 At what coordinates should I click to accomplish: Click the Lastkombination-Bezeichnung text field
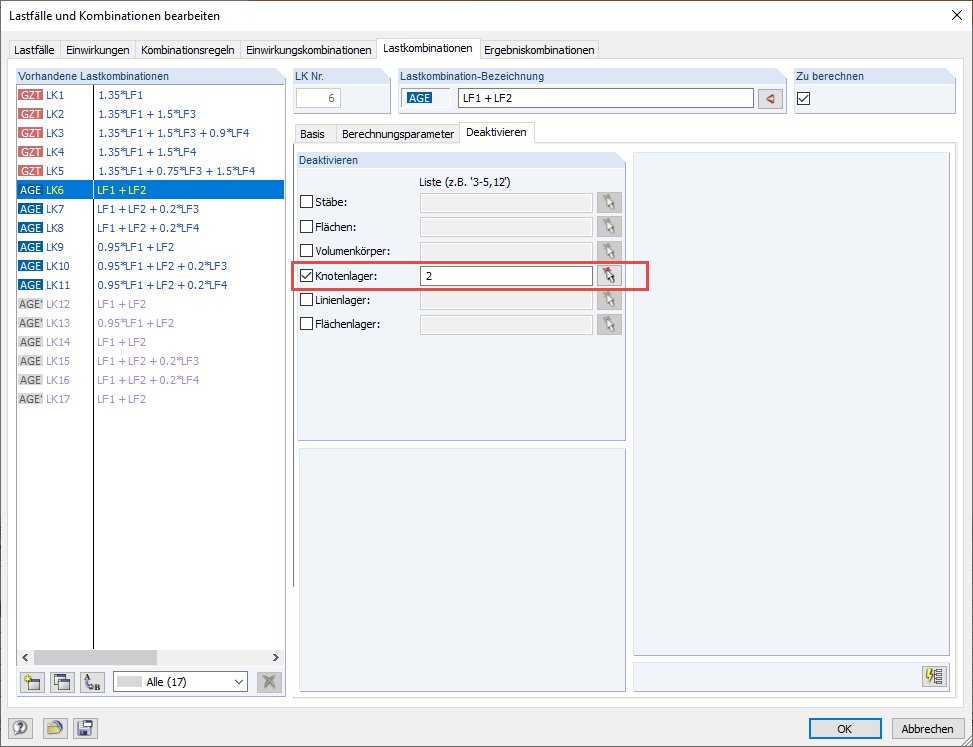tap(606, 98)
